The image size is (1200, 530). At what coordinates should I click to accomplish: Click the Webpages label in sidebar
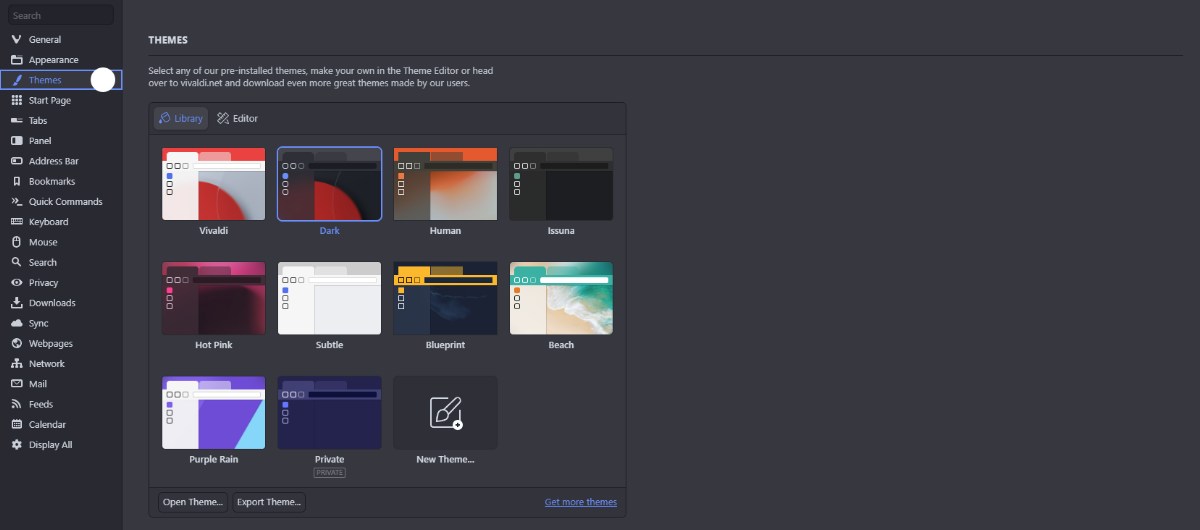coord(51,343)
